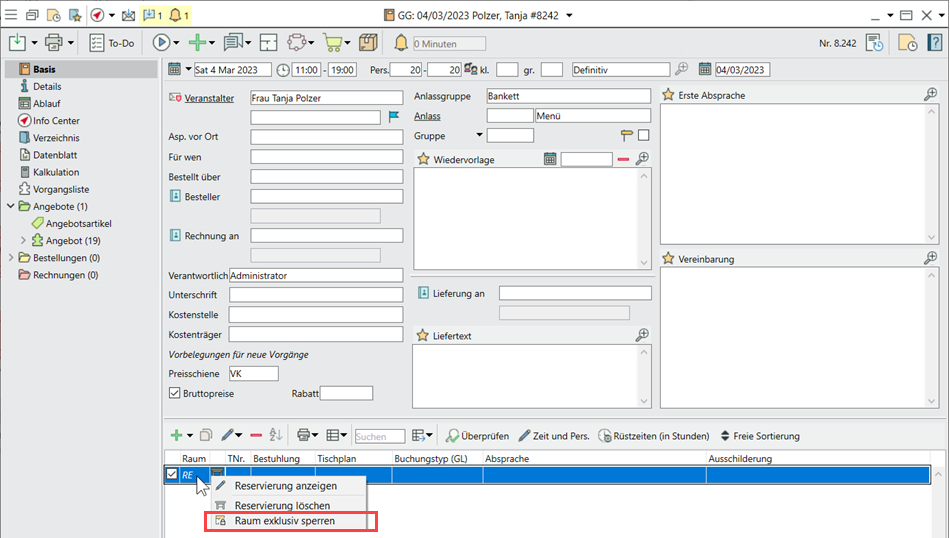Click the shopping cart icon in toolbar

pyautogui.click(x=332, y=43)
